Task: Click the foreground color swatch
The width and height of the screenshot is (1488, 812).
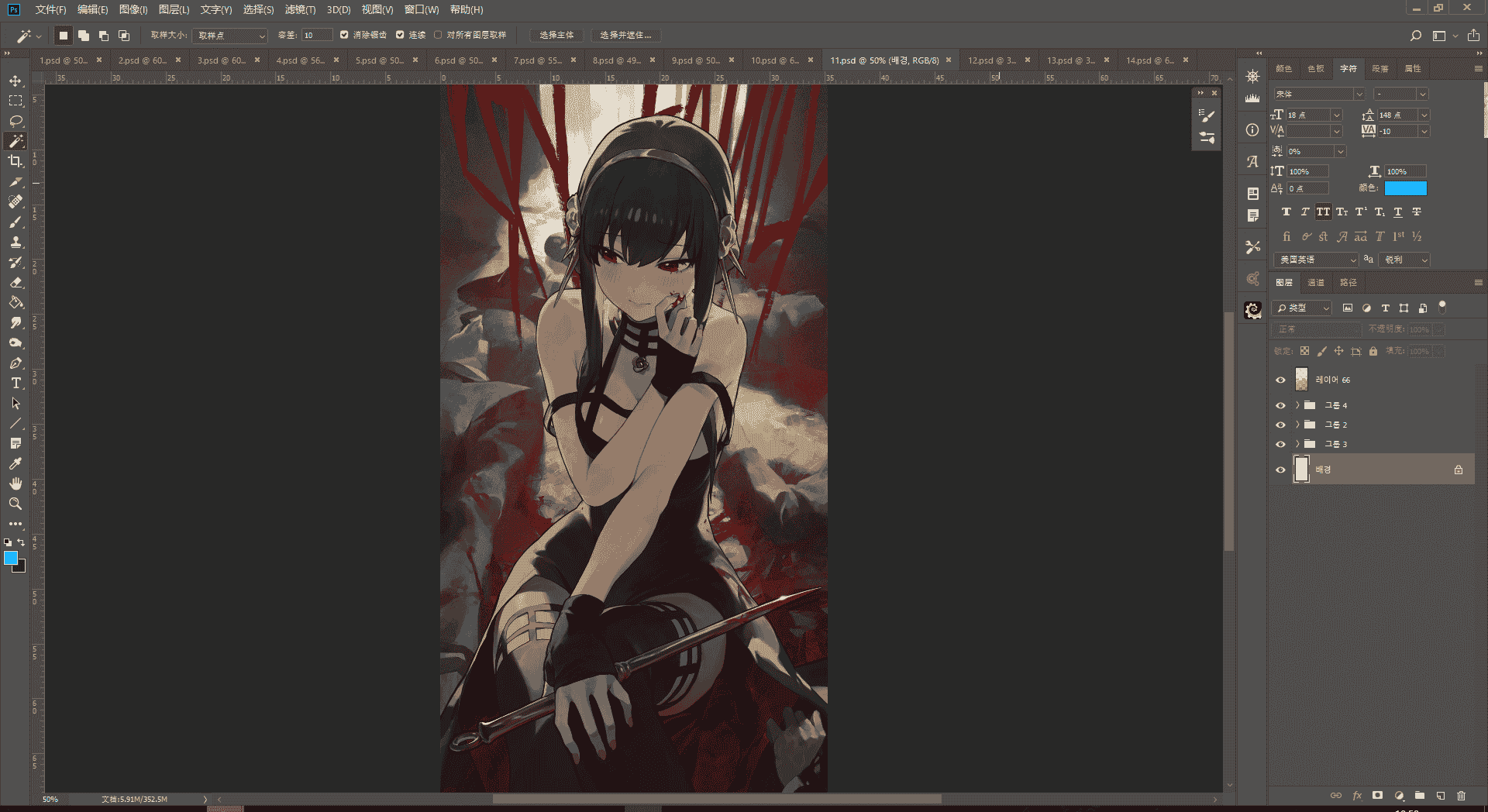Action: pos(11,558)
